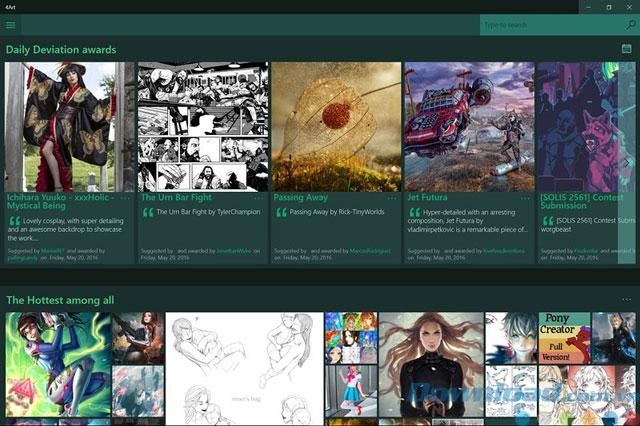Open the kimono cosplay artwork thumbnail

click(x=70, y=127)
